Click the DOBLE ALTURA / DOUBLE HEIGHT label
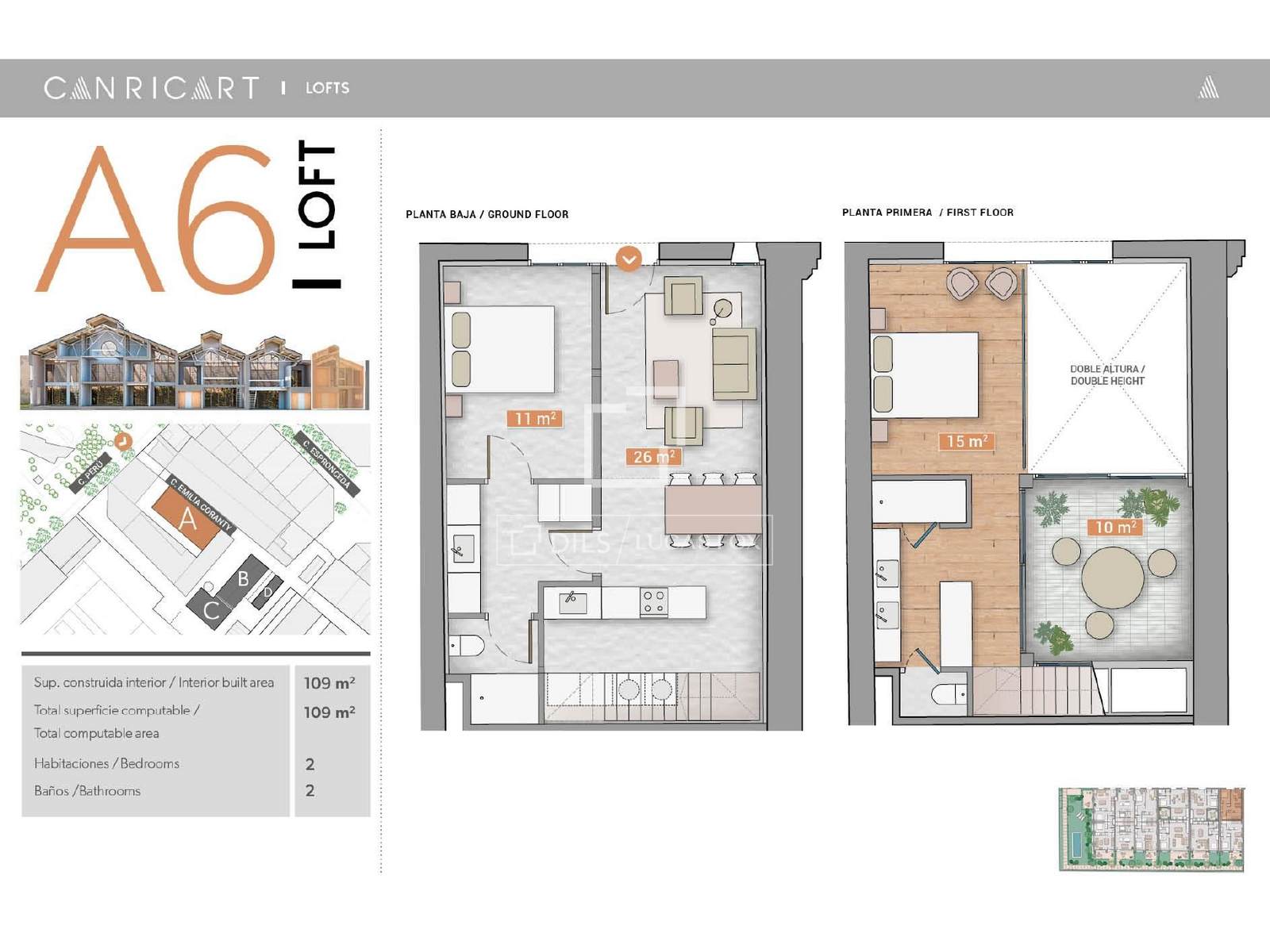 pyautogui.click(x=1107, y=375)
